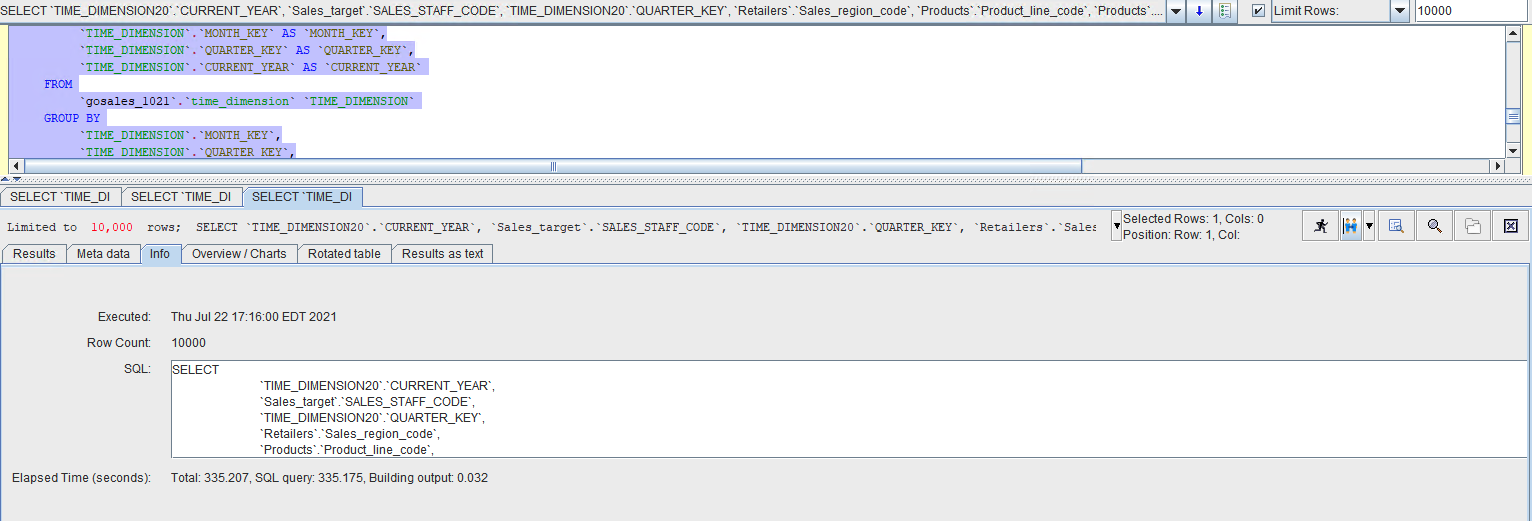The width and height of the screenshot is (1532, 521).
Task: Click the blue down-arrow icon beside SQL history
Action: pos(1199,11)
